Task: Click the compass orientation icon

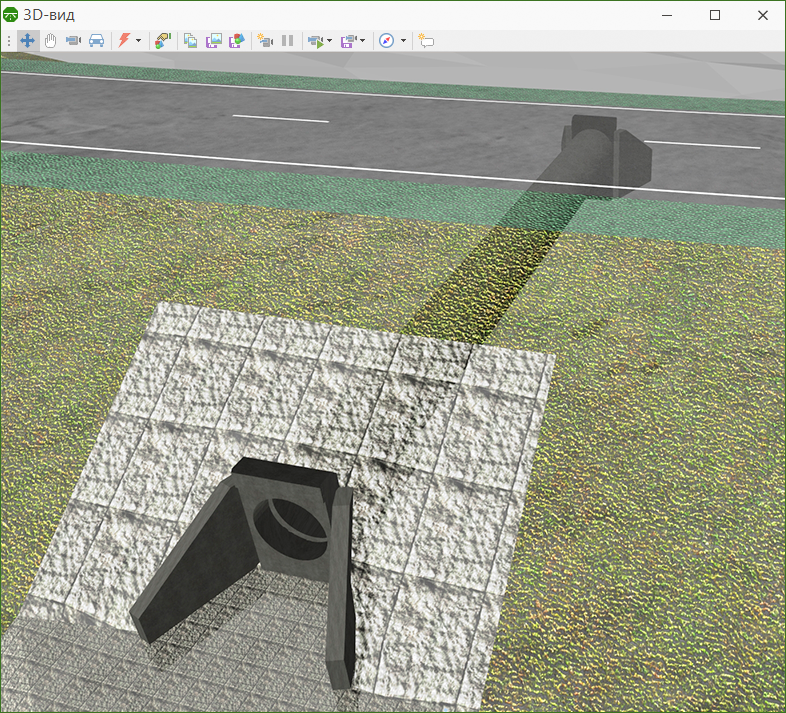Action: [x=386, y=41]
